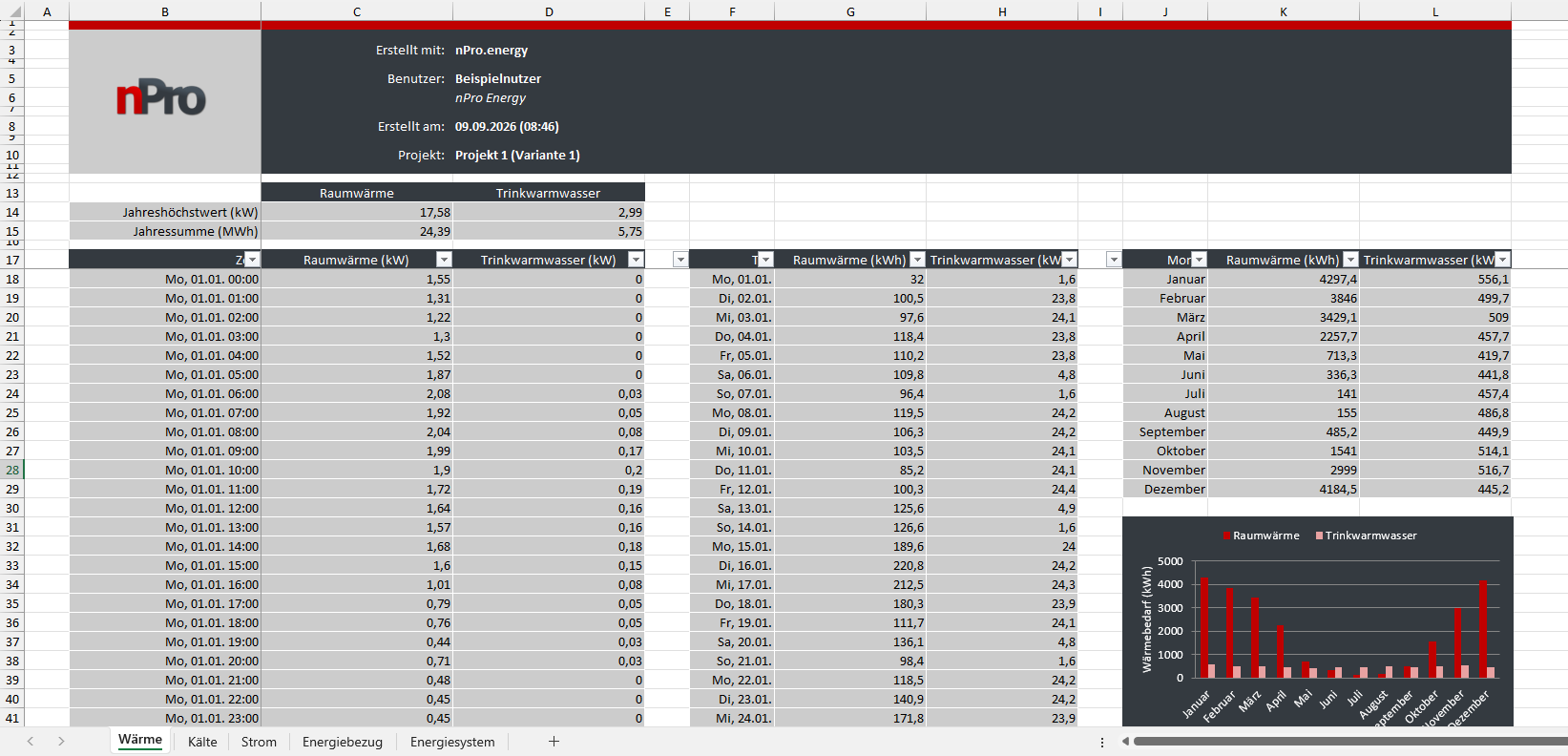The width and height of the screenshot is (1568, 756).
Task: Select the monthly heat demand bar chart
Action: (x=1318, y=621)
